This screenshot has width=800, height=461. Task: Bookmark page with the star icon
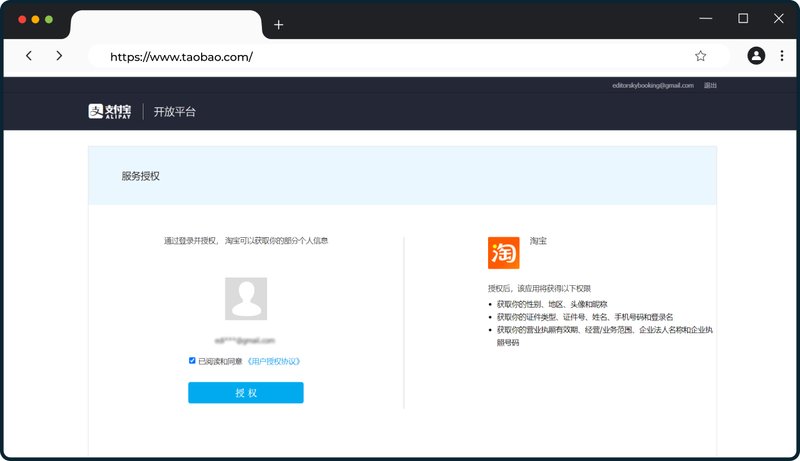[701, 56]
